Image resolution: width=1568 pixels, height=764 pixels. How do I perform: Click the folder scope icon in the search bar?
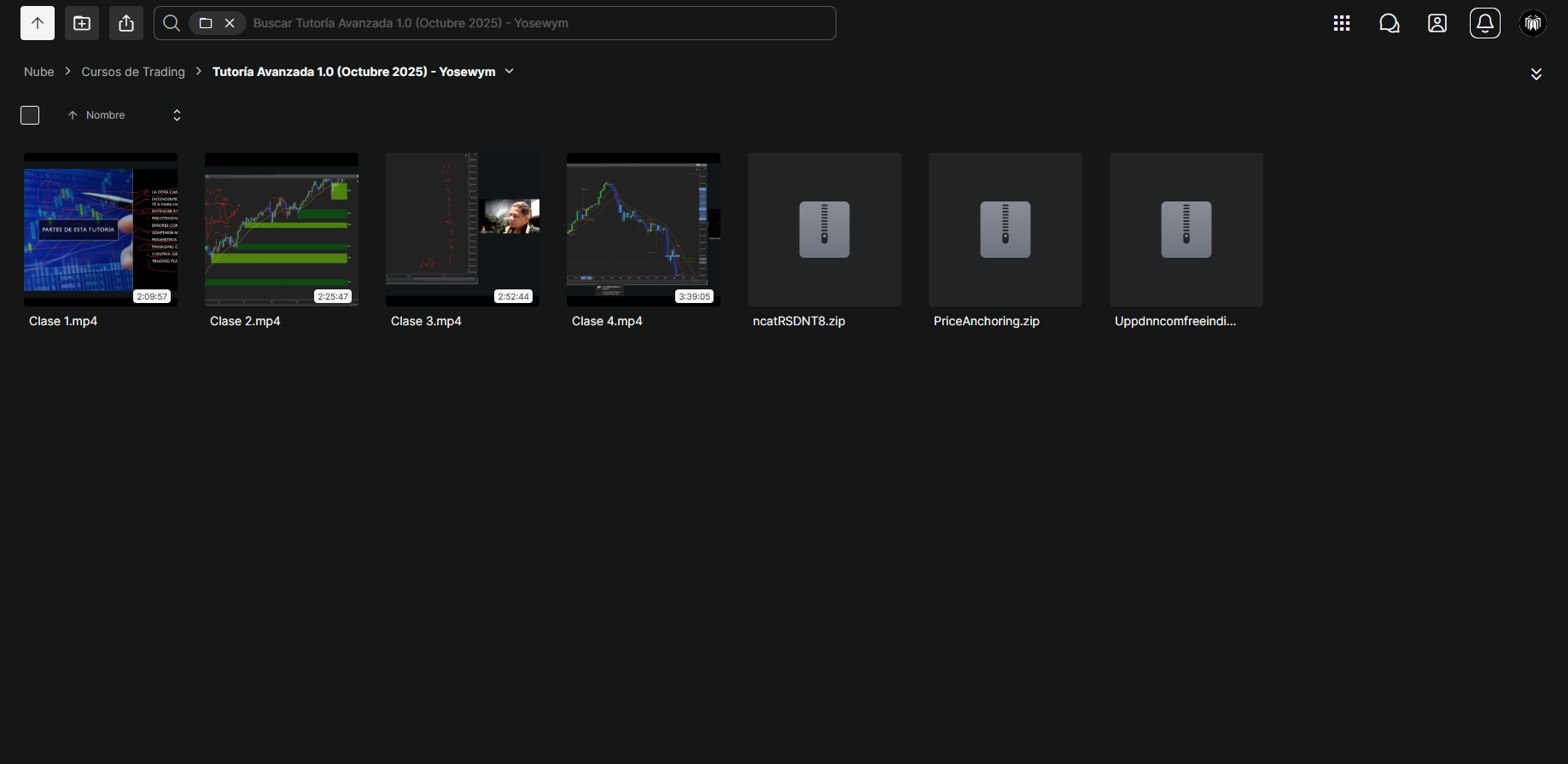pyautogui.click(x=206, y=23)
